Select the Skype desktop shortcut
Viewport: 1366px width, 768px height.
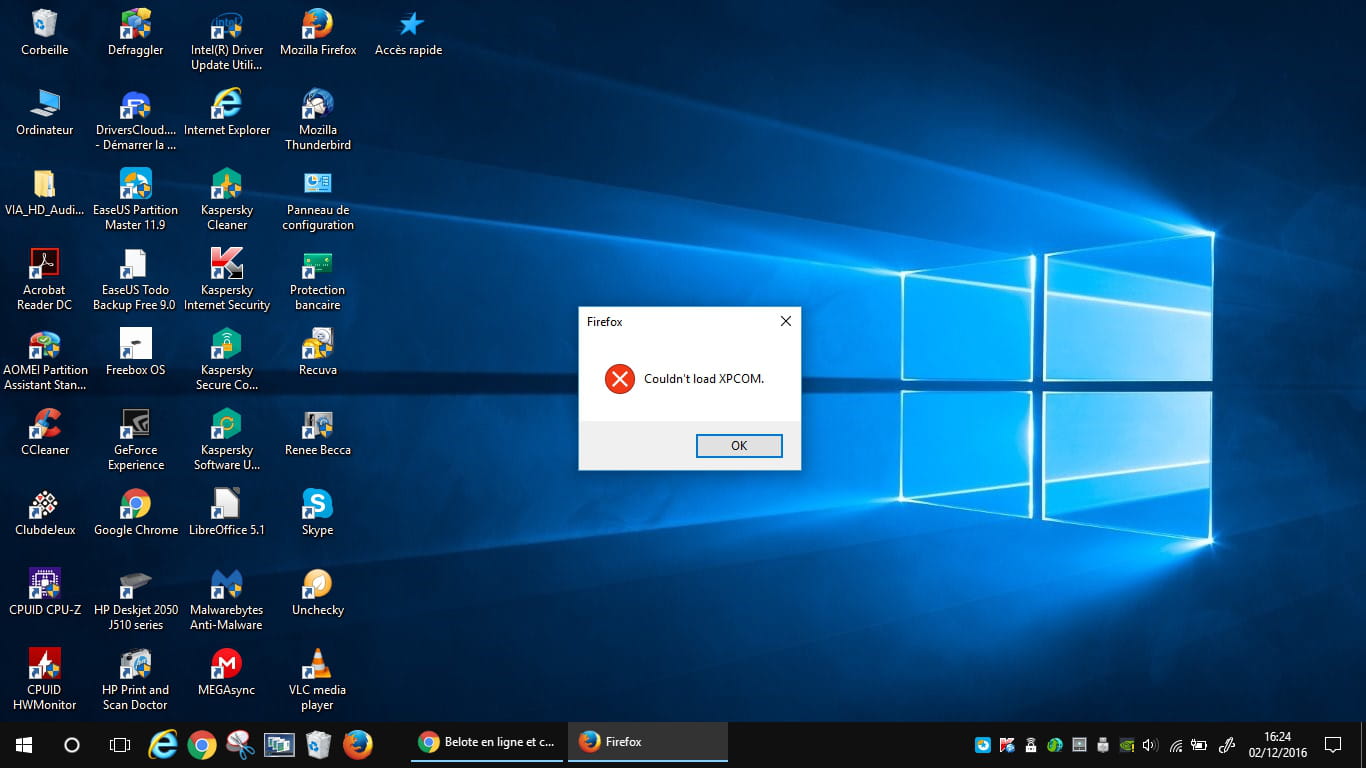pos(318,513)
